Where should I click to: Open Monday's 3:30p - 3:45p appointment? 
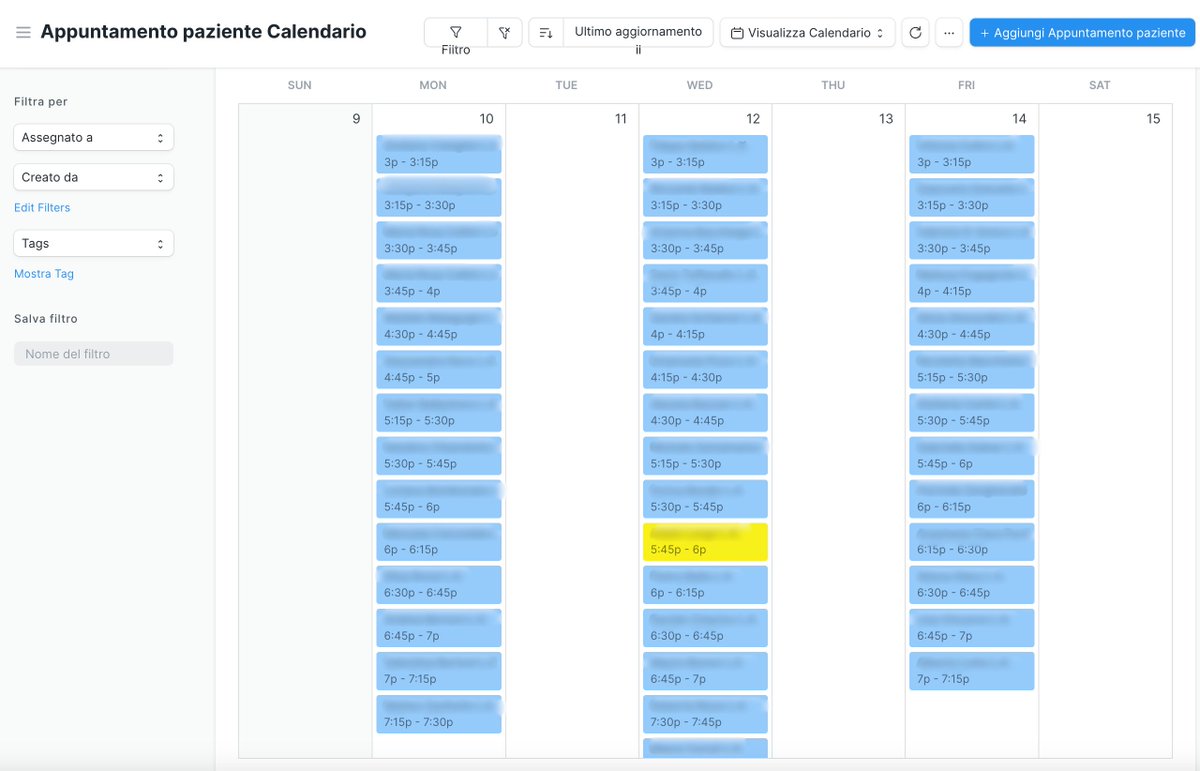pos(439,240)
